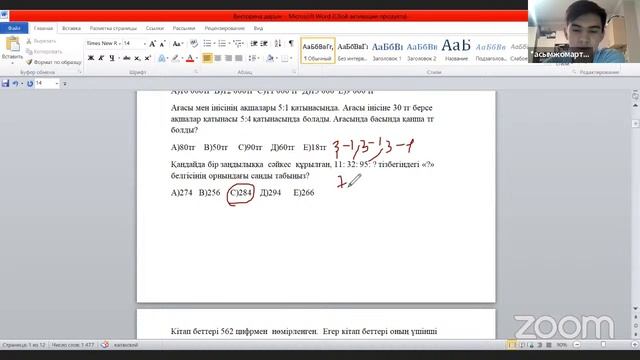Click word count (Число слов) in status bar
The width and height of the screenshot is (640, 360).
(73, 345)
